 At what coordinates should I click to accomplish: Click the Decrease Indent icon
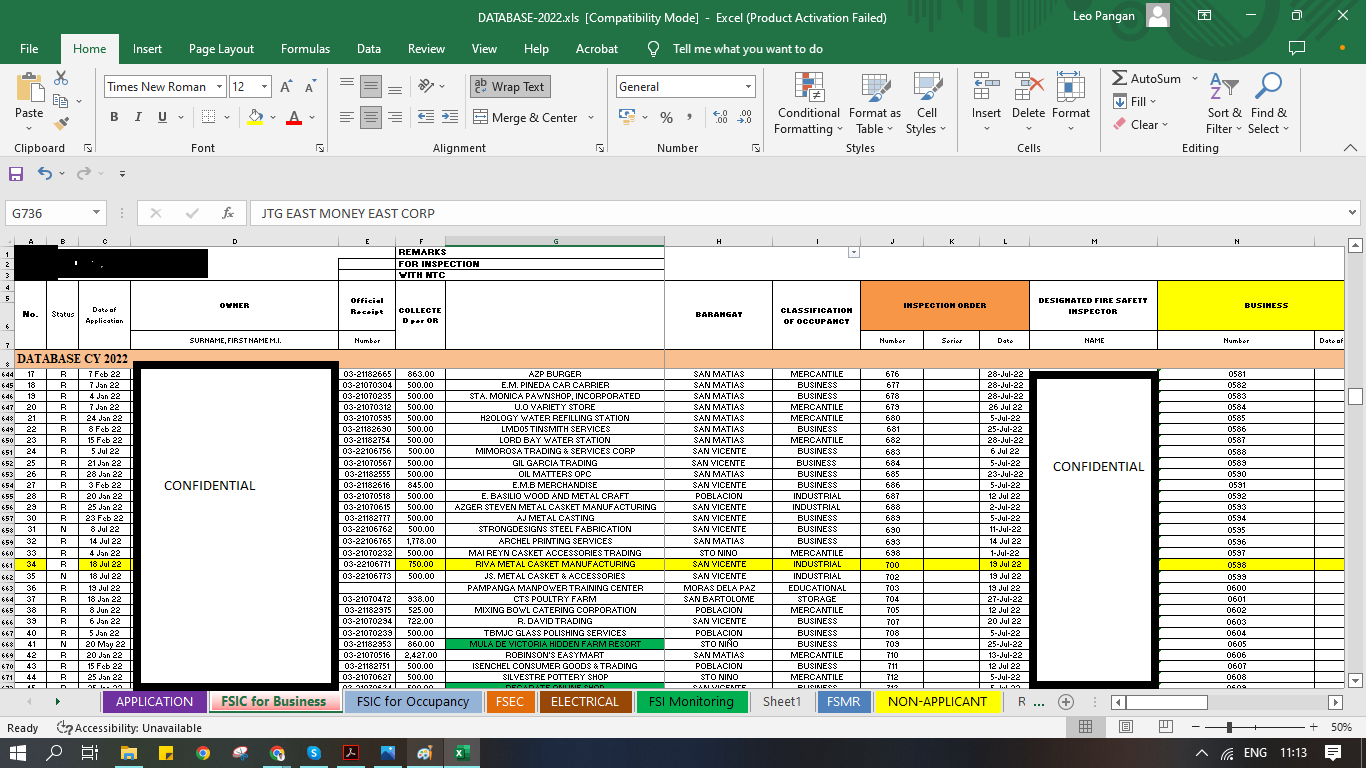(425, 118)
